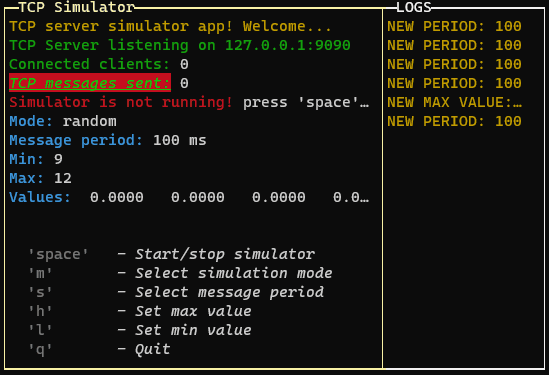549x375 pixels.
Task: Click the TCP Server listening address line
Action: 180,45
